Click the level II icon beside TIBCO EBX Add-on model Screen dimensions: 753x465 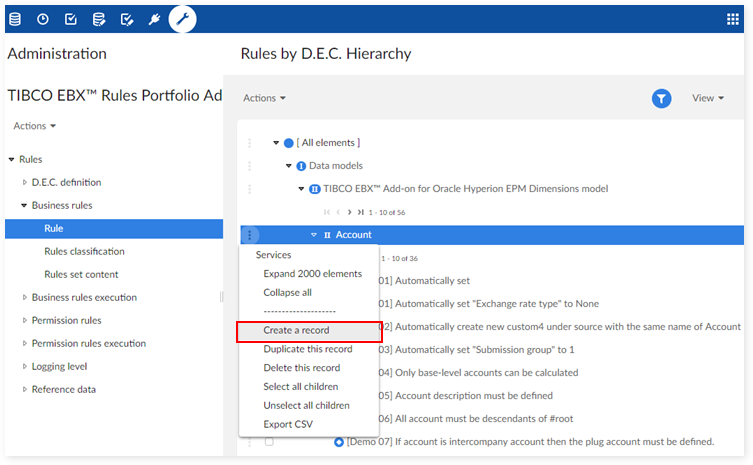pos(315,189)
